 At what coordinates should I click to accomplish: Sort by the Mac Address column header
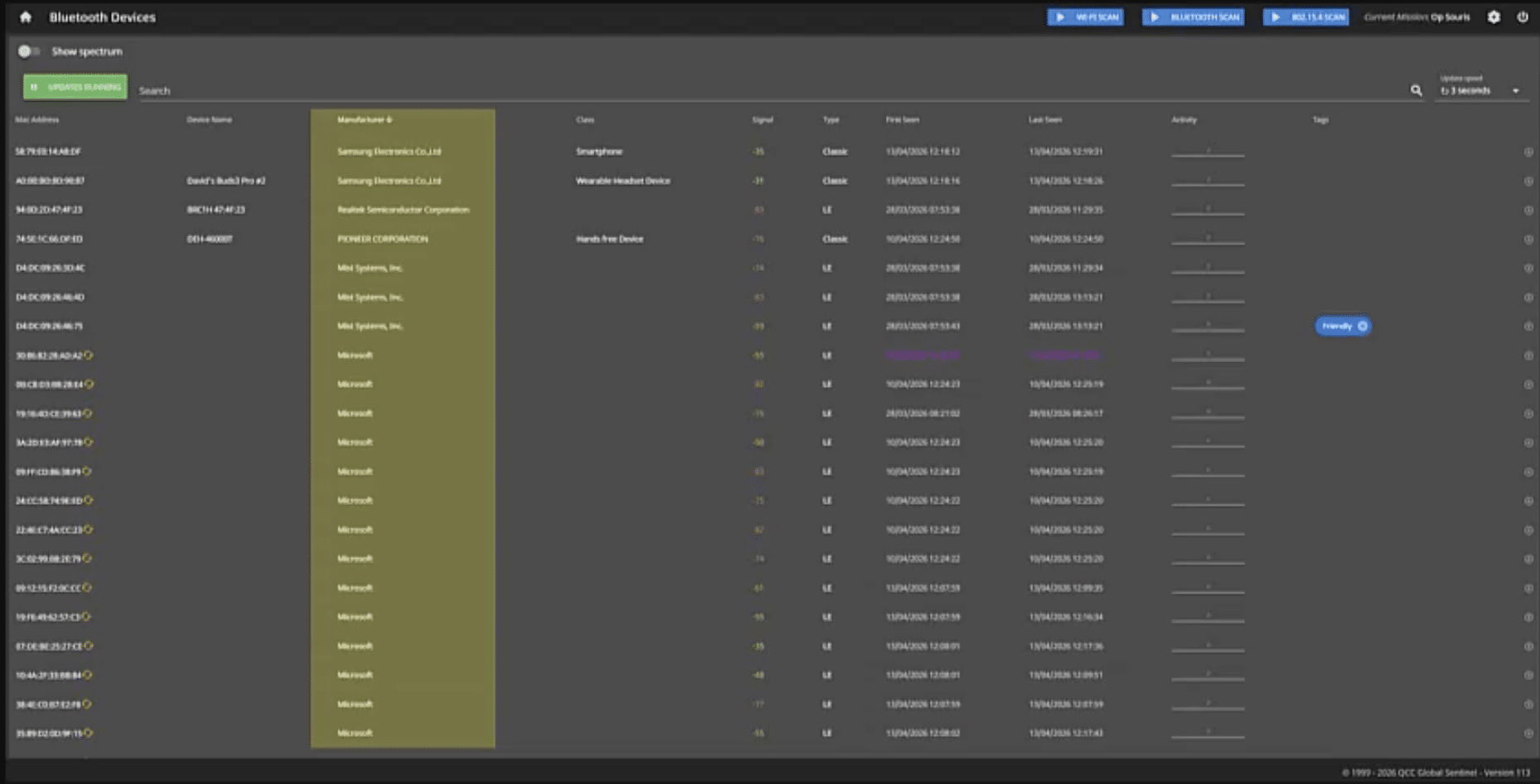(x=37, y=120)
